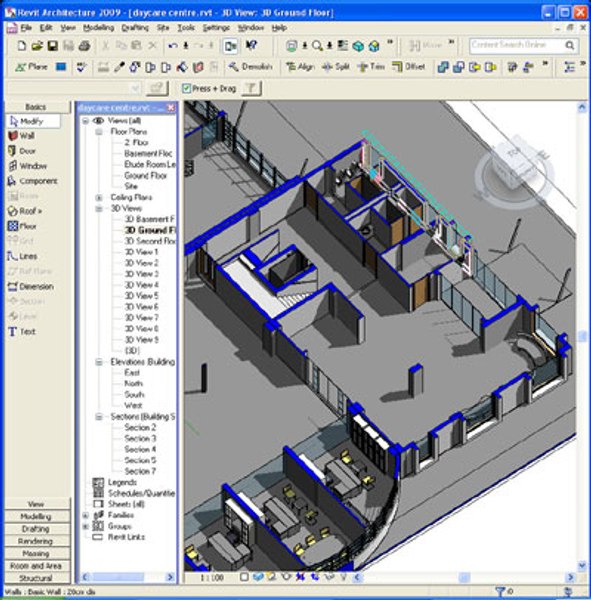Click the Open folder icon
Screen dimensions: 591x600
coord(37,46)
